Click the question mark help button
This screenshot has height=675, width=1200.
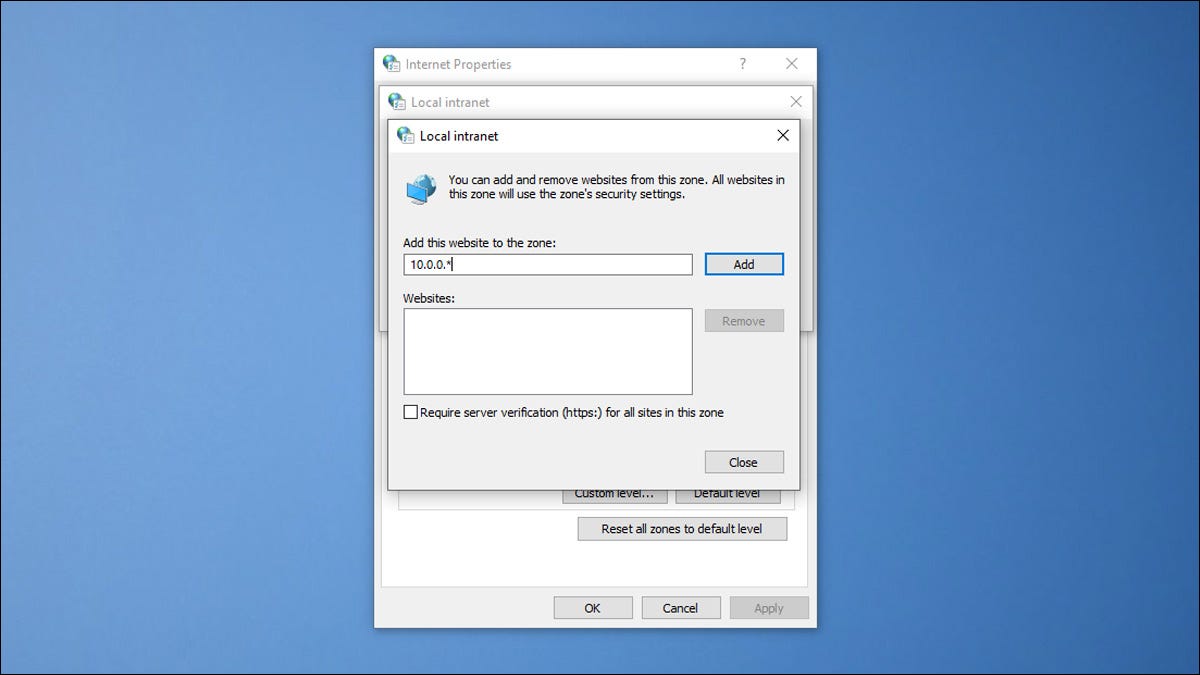[x=742, y=64]
